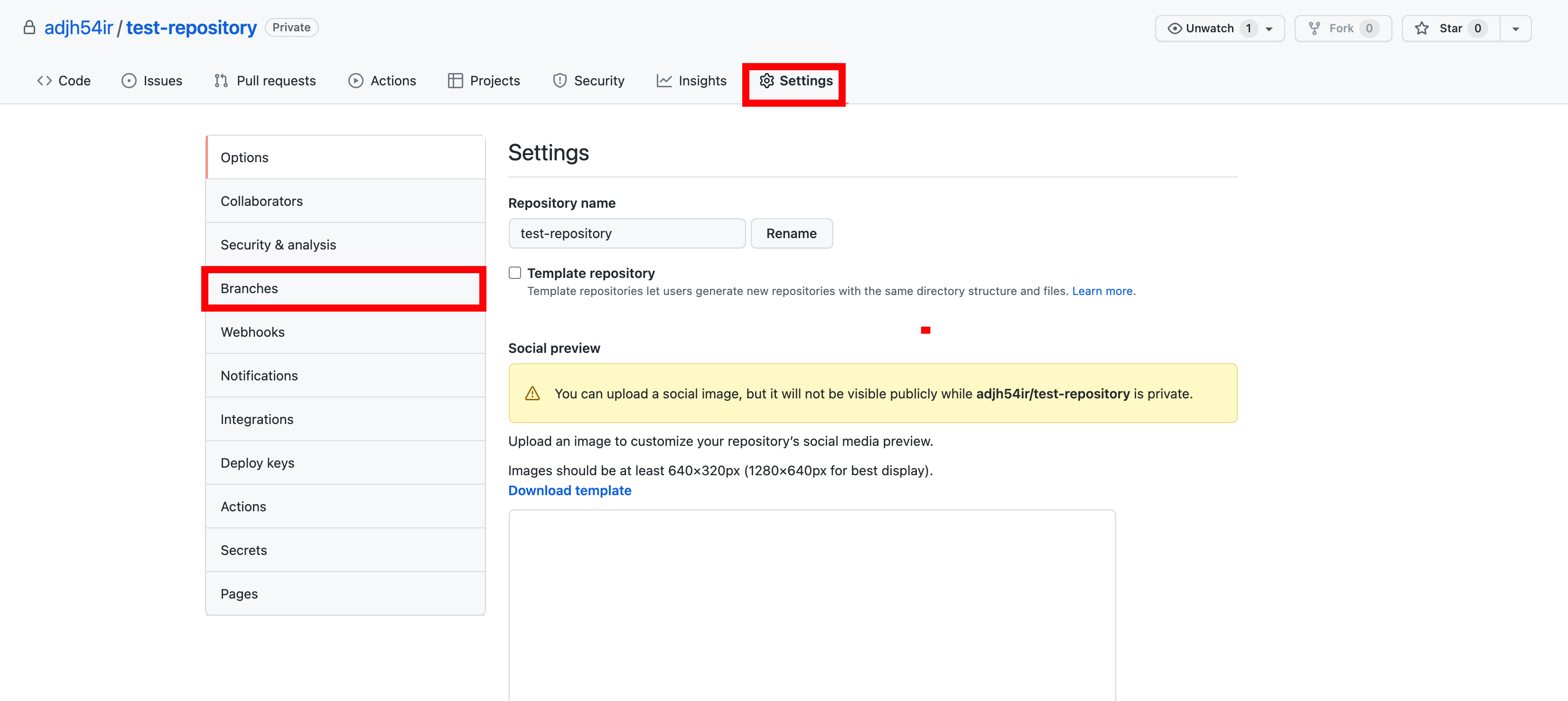
Task: Enable the Template repository checkbox
Action: [x=515, y=273]
